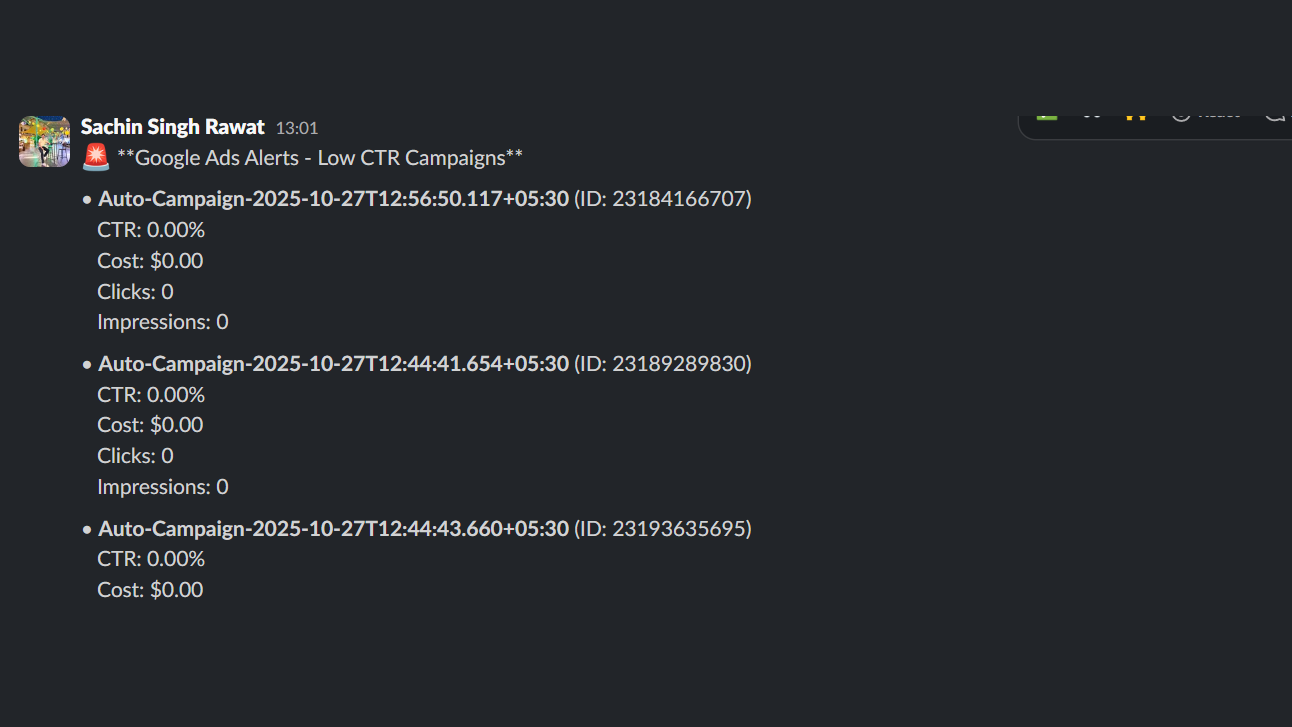
Task: React with the eyes emoji quick reaction
Action: tap(1093, 115)
